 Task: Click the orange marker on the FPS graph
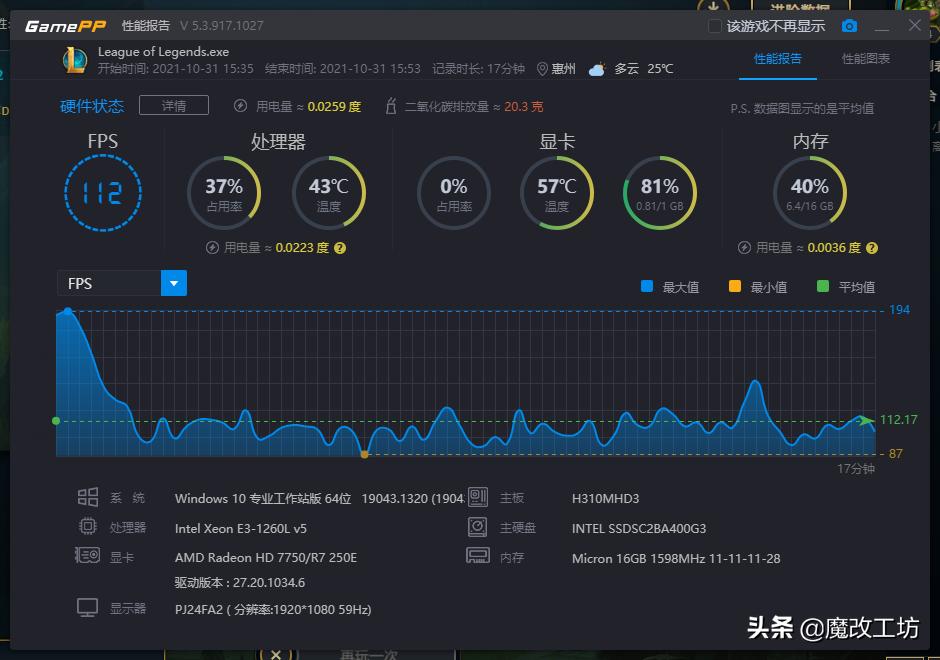(364, 453)
